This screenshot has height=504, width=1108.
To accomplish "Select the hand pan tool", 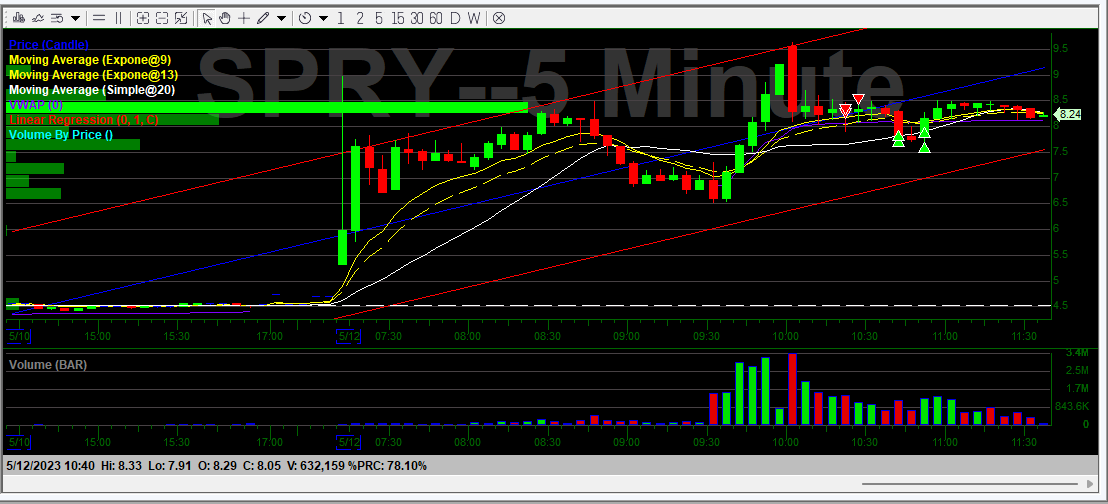I will click(225, 18).
